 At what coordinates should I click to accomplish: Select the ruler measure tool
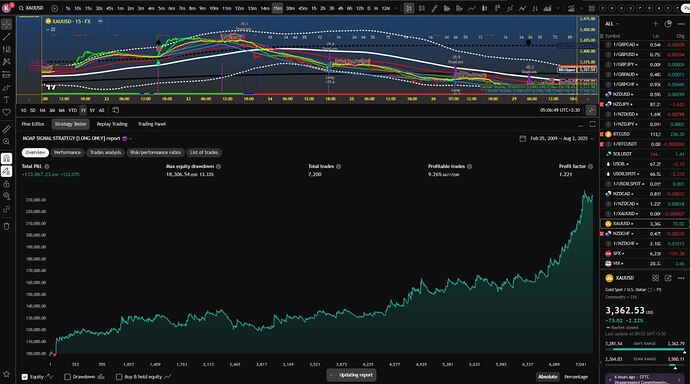[7, 129]
